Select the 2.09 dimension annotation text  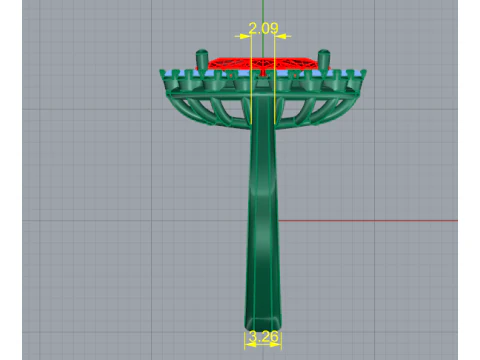[x=263, y=29]
